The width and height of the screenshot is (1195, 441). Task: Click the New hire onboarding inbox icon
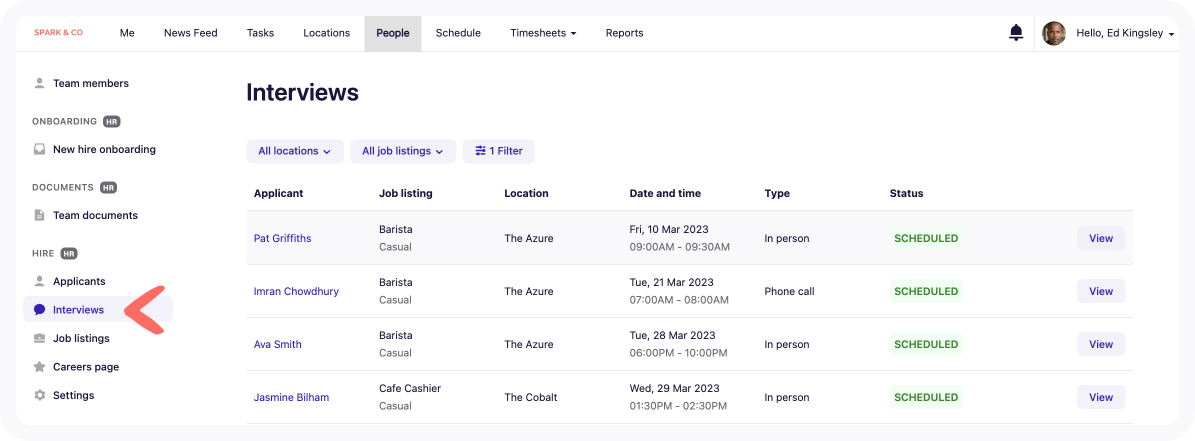click(x=40, y=149)
